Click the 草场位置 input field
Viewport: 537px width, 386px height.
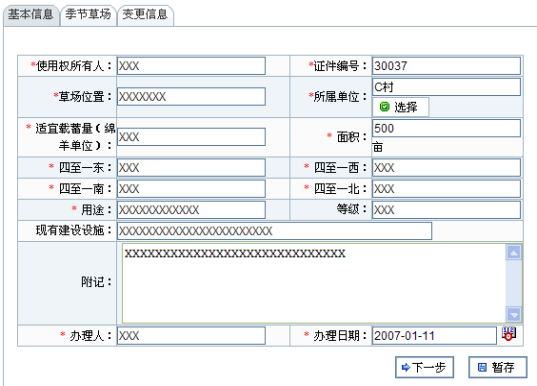(x=191, y=97)
